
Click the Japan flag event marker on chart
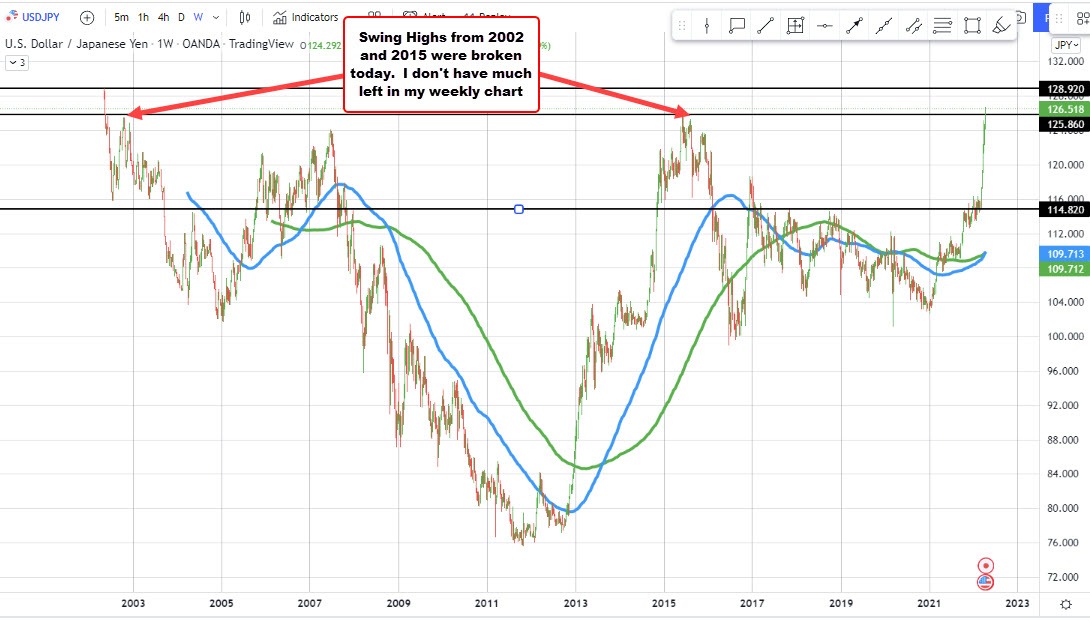coord(986,565)
